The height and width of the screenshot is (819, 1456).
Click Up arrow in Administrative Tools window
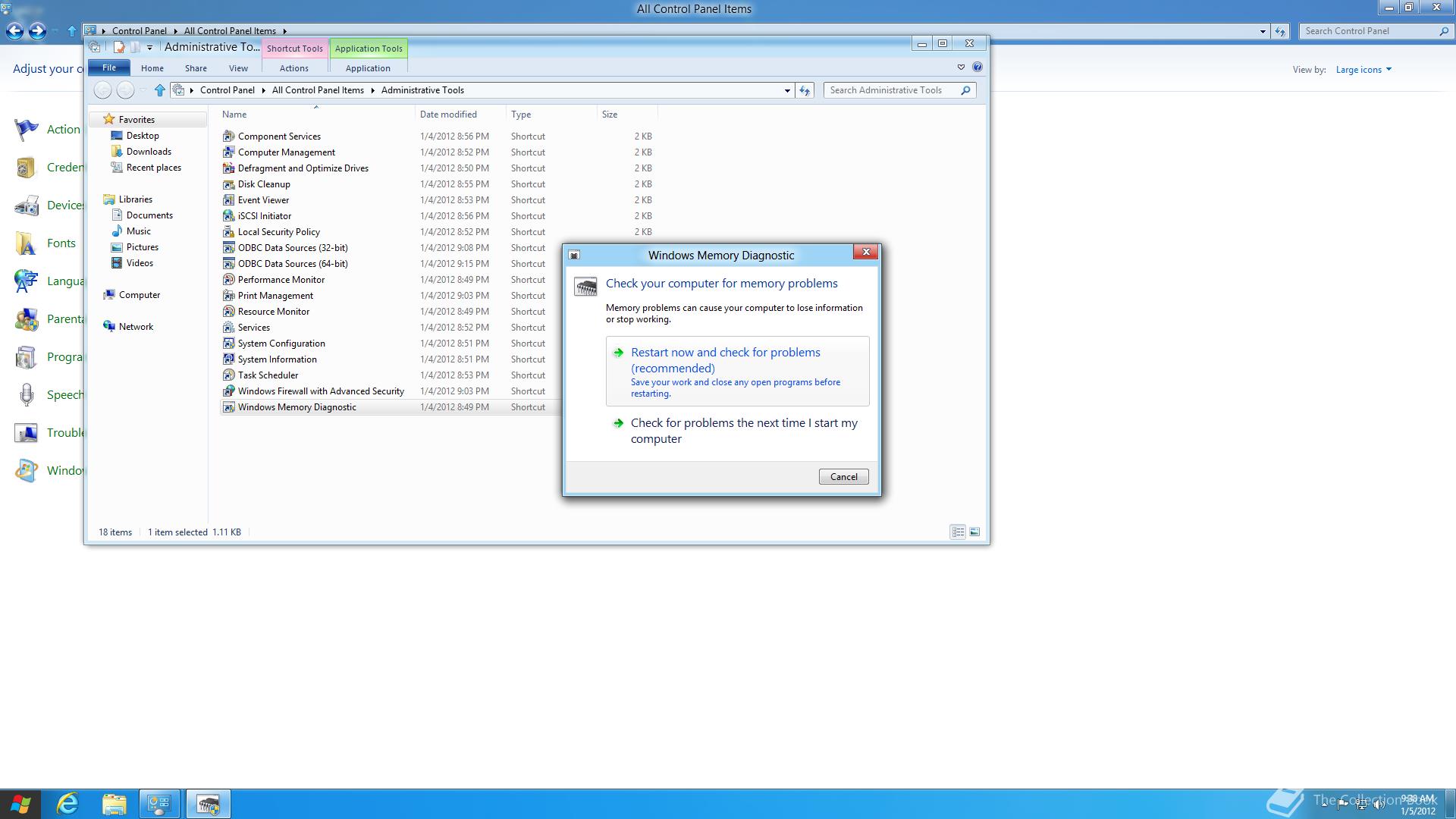[159, 90]
